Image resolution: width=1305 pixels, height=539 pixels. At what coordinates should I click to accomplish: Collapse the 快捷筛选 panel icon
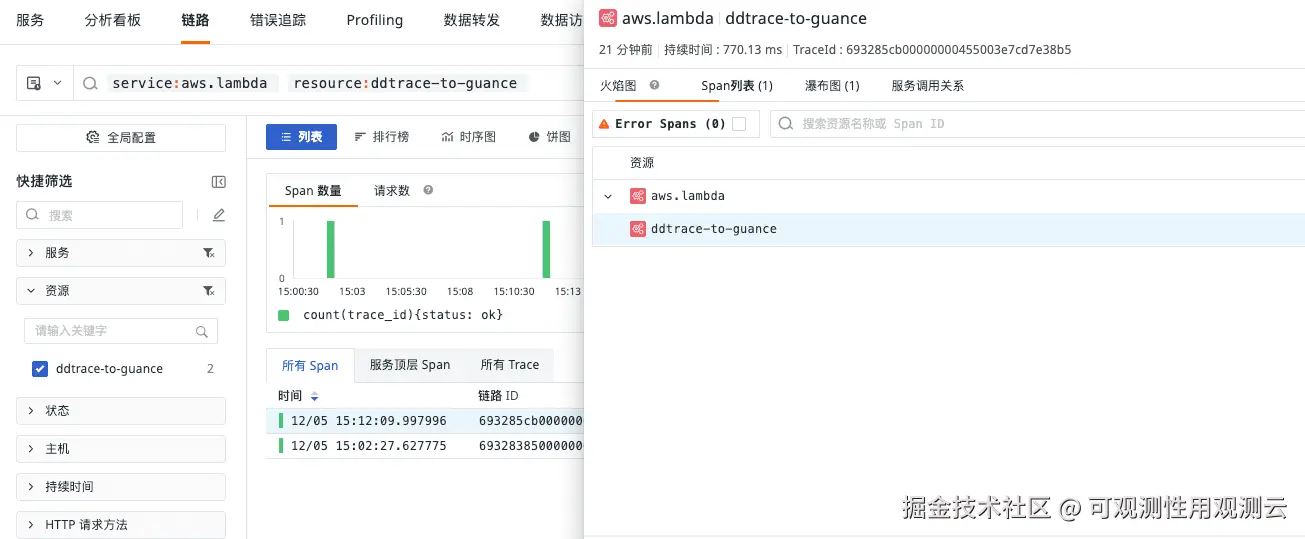coord(219,182)
